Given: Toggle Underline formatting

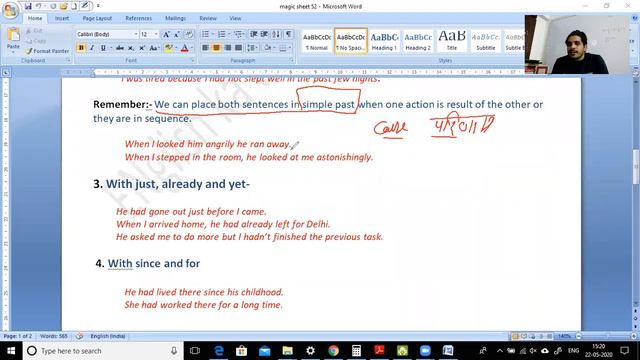Looking at the screenshot, I should [x=103, y=48].
